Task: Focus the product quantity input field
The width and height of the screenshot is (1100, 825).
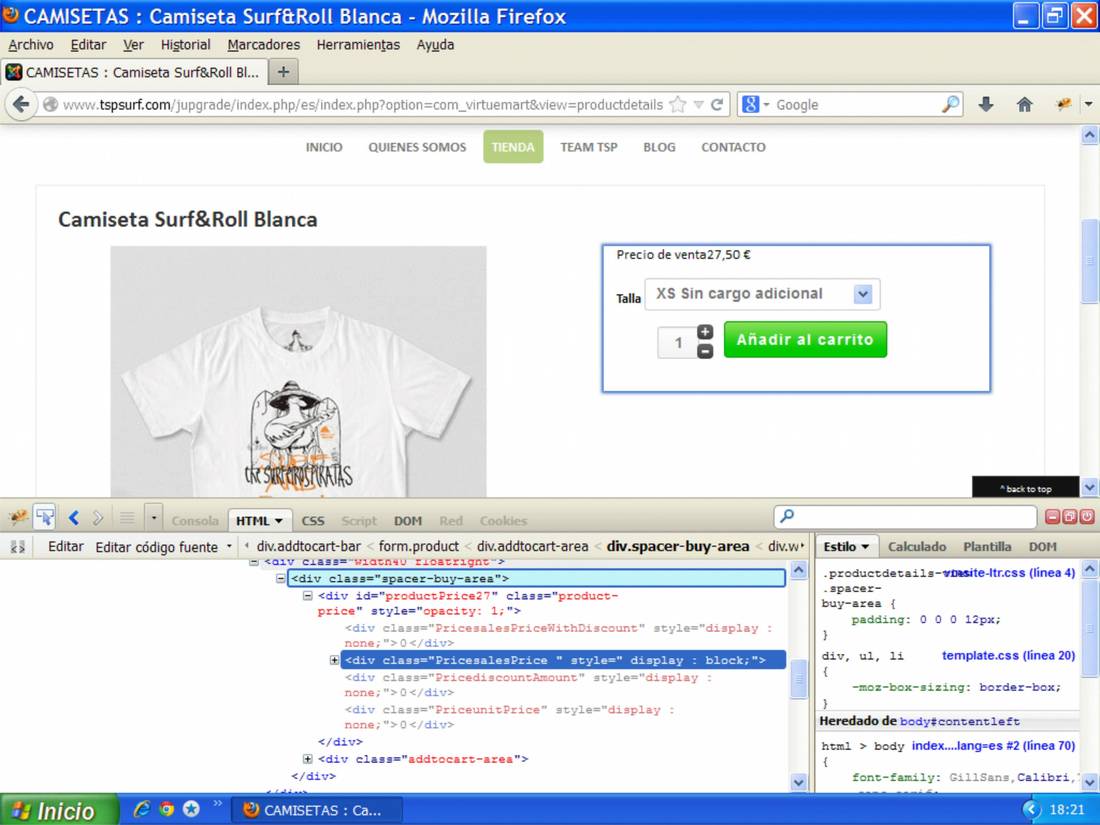Action: tap(677, 342)
